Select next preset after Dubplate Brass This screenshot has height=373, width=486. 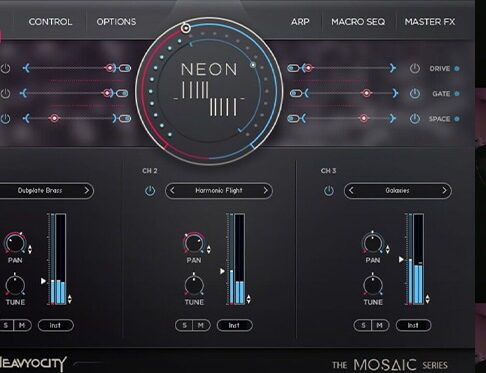(x=86, y=191)
